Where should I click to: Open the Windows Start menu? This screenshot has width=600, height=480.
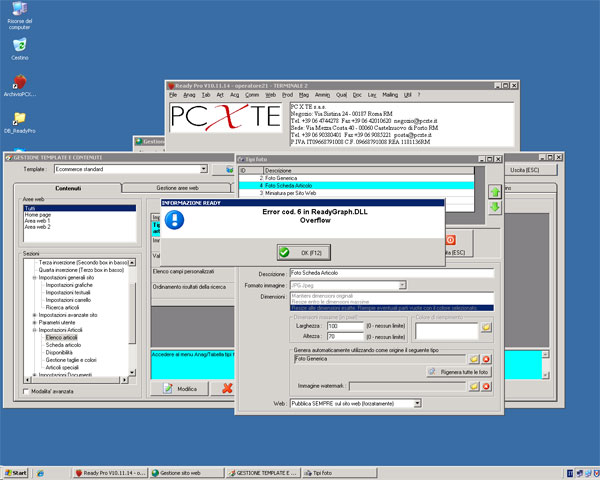[16, 473]
